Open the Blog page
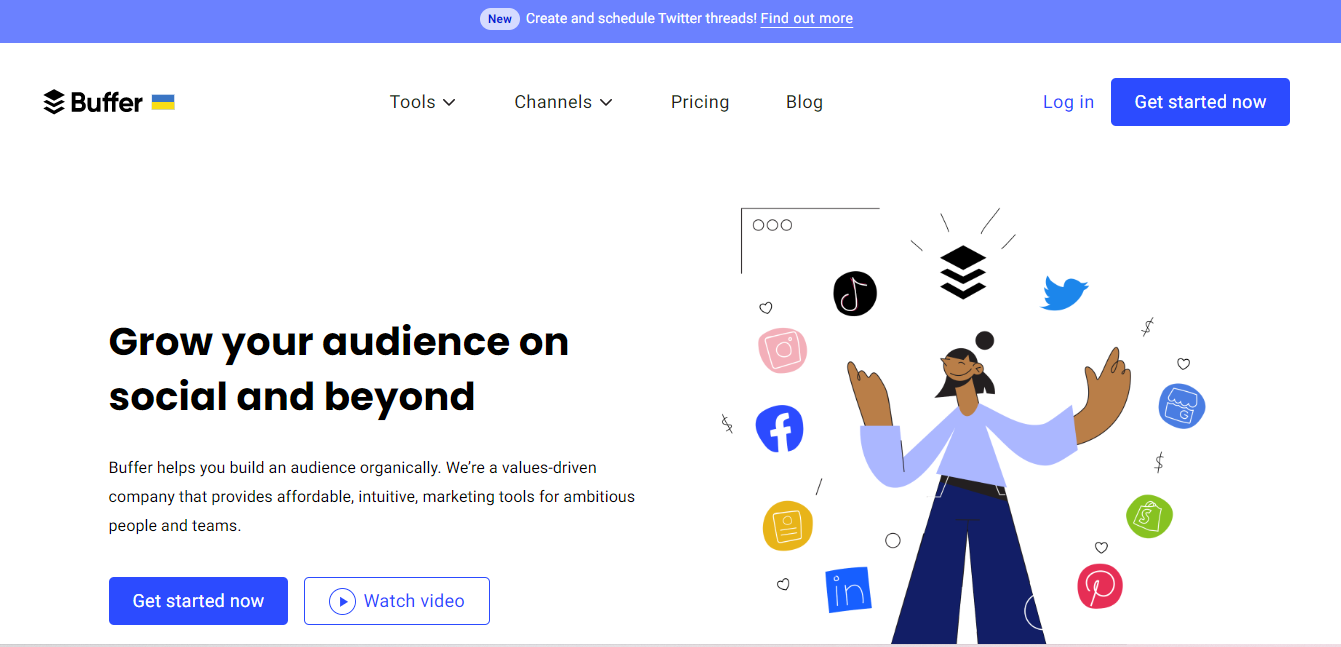The width and height of the screenshot is (1341, 647). [x=804, y=102]
